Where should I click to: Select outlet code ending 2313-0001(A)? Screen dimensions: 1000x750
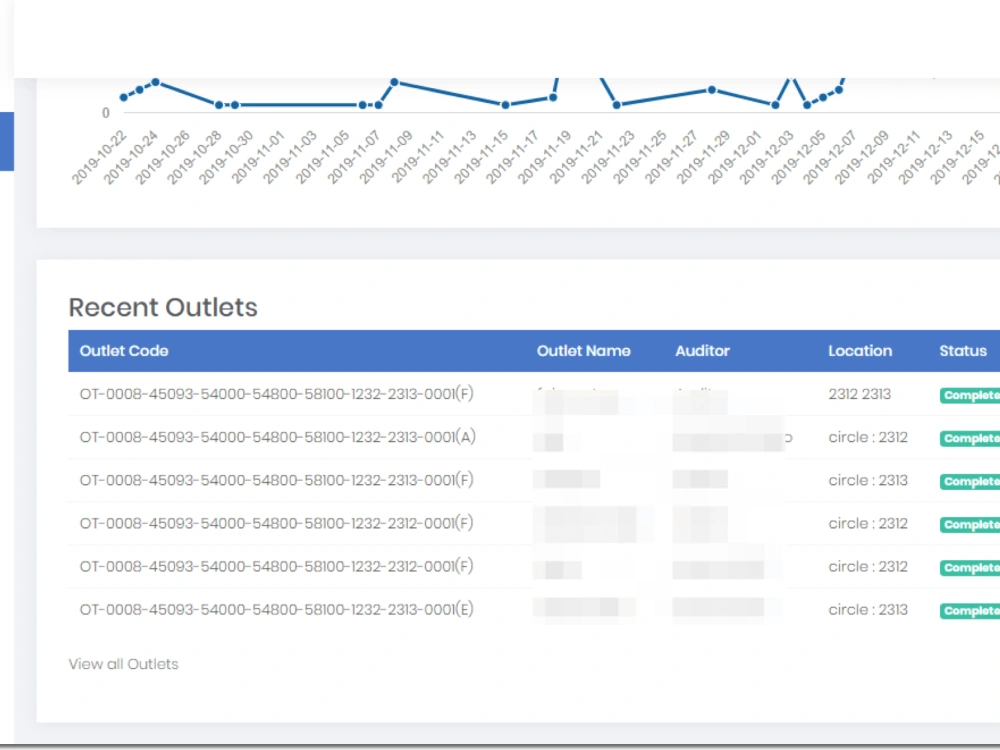tap(277, 437)
